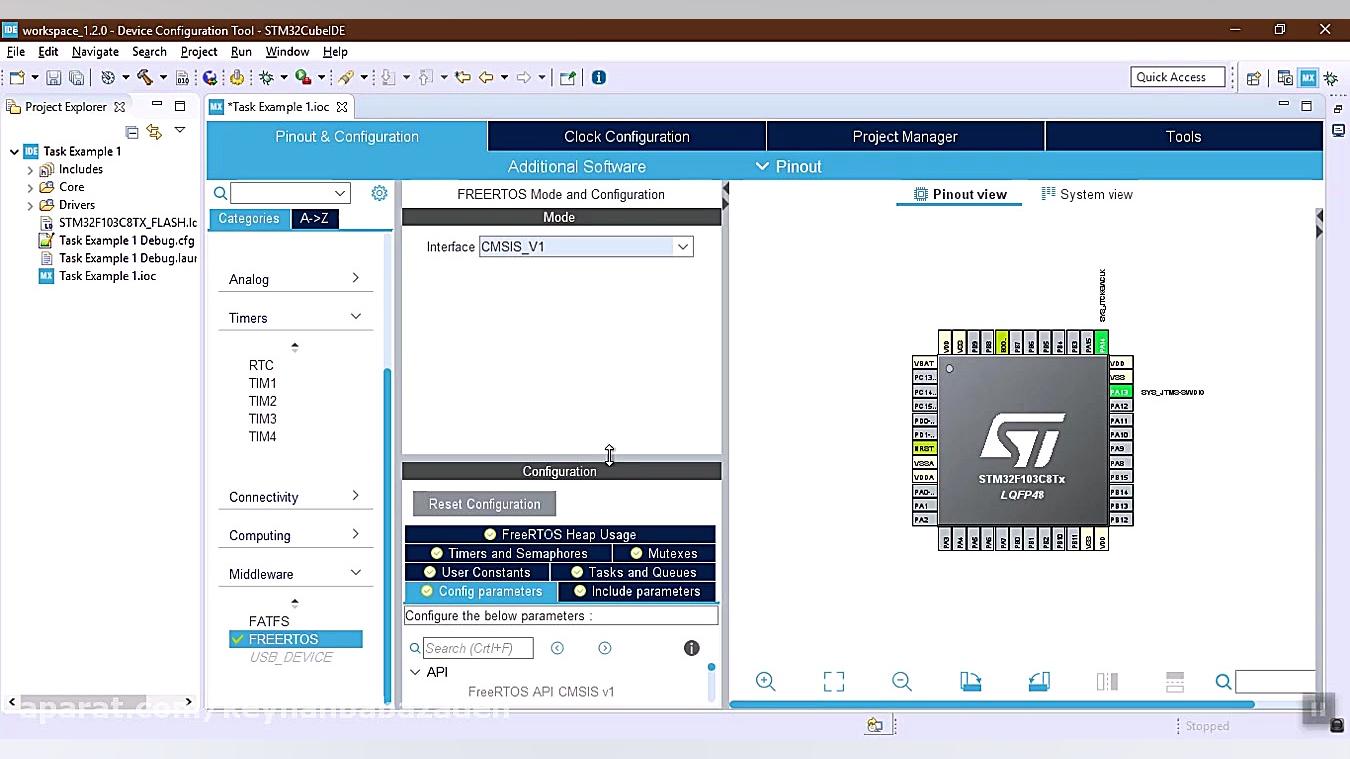Open the pinout settings gear icon

click(379, 192)
